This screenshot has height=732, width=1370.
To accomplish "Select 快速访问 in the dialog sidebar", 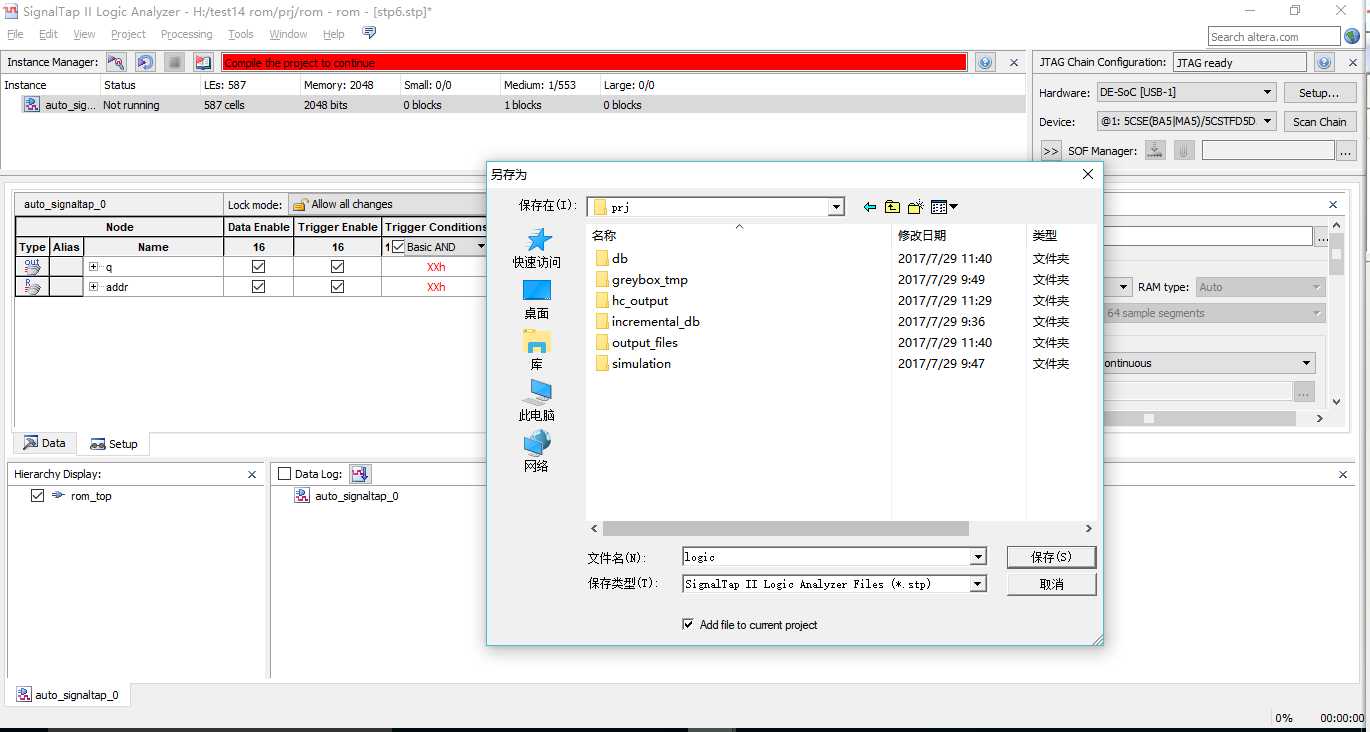I will pos(537,248).
